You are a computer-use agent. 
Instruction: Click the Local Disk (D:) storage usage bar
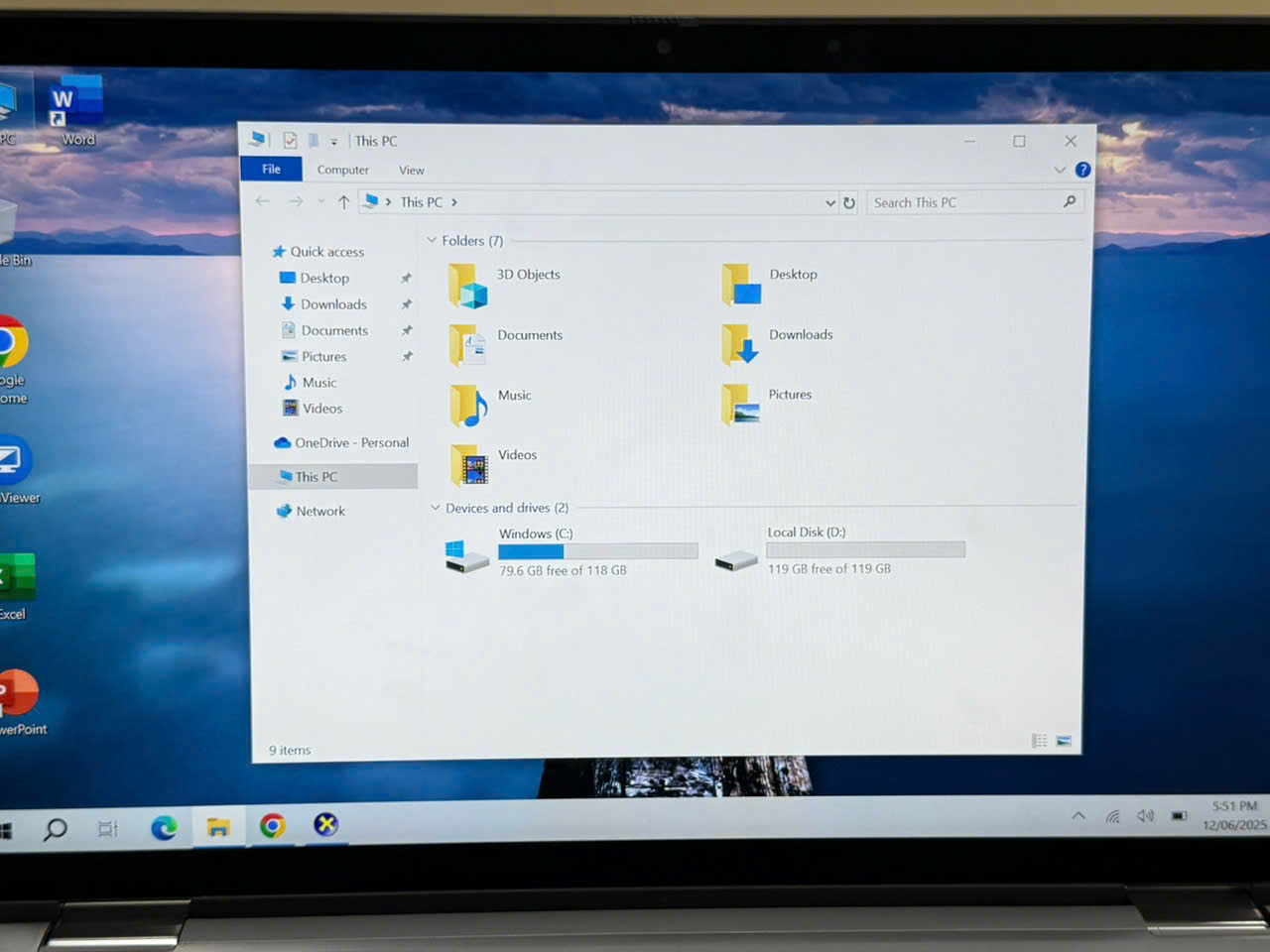pyautogui.click(x=865, y=549)
